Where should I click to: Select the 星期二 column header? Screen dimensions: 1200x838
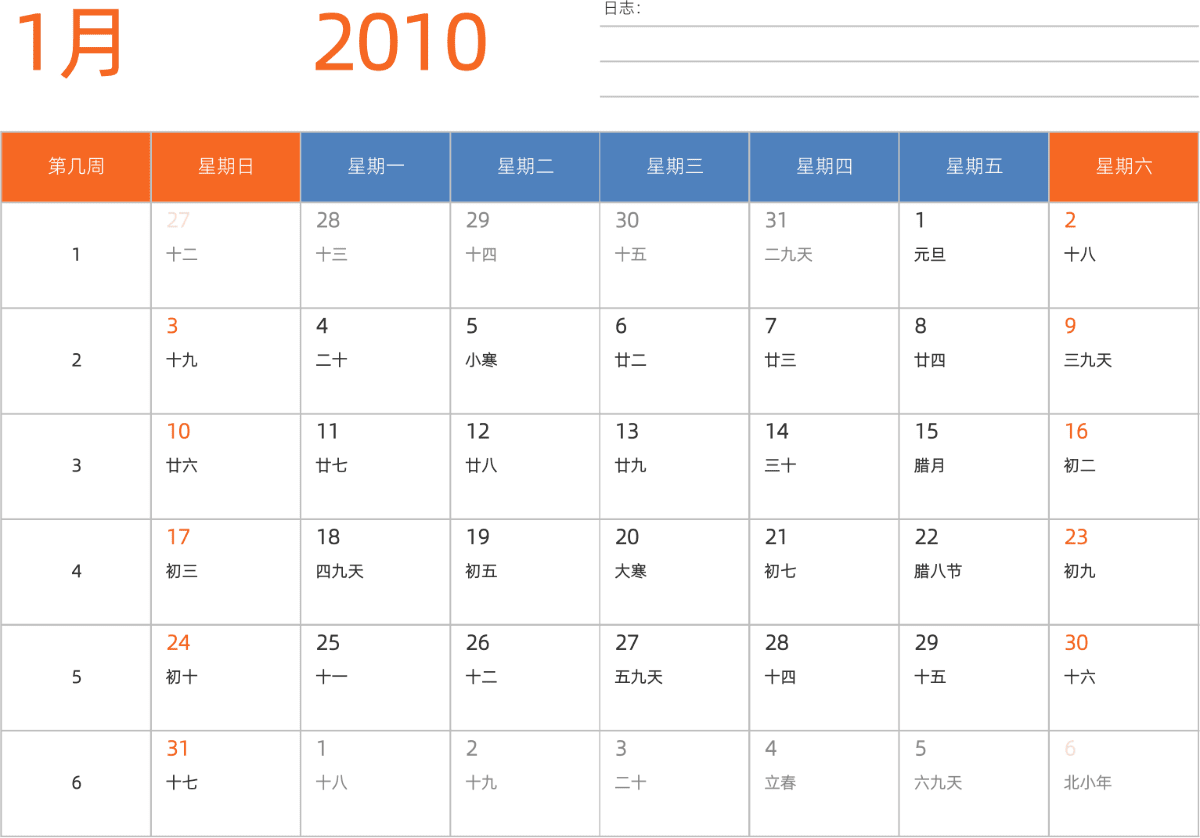click(x=525, y=167)
